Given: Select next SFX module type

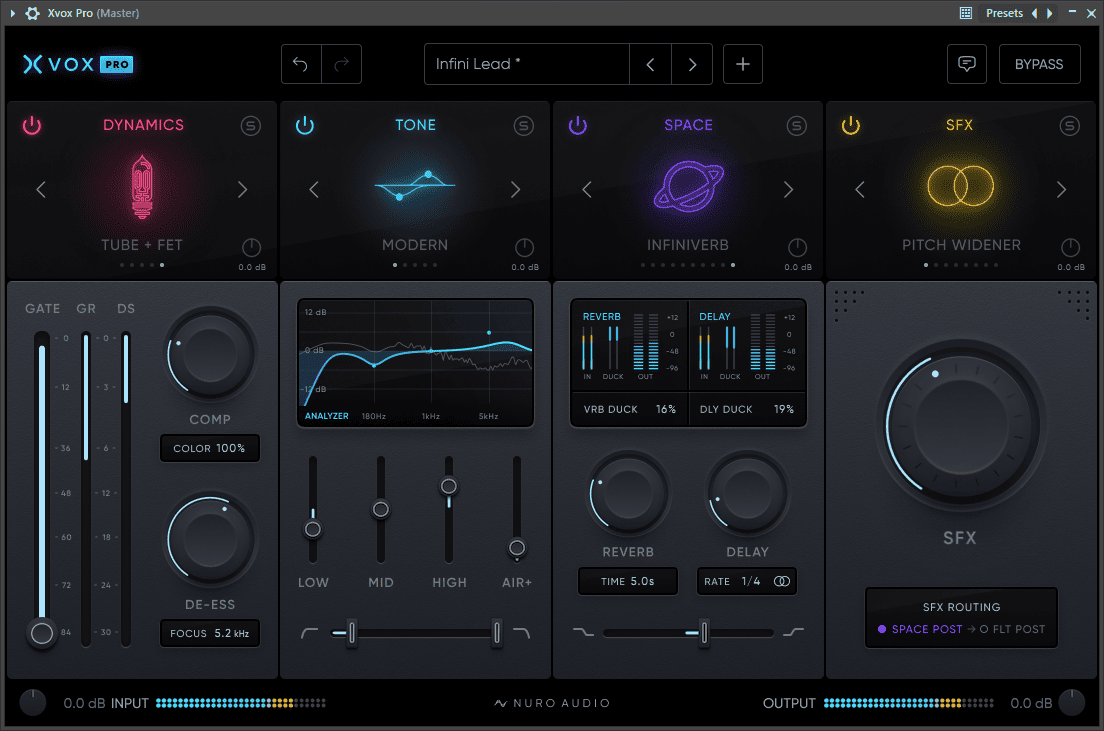Looking at the screenshot, I should click(x=1061, y=189).
